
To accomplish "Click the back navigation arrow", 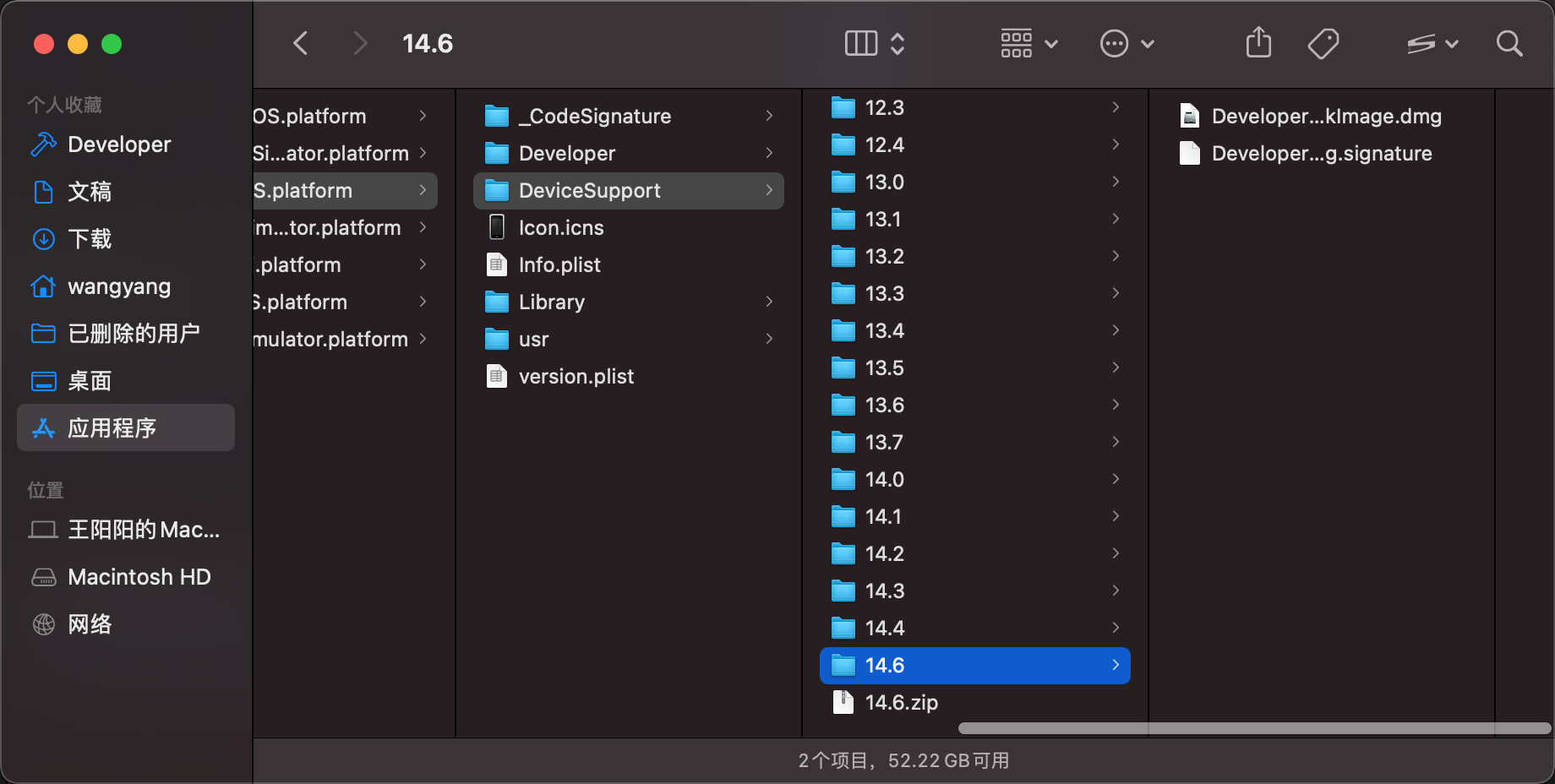I will [300, 43].
